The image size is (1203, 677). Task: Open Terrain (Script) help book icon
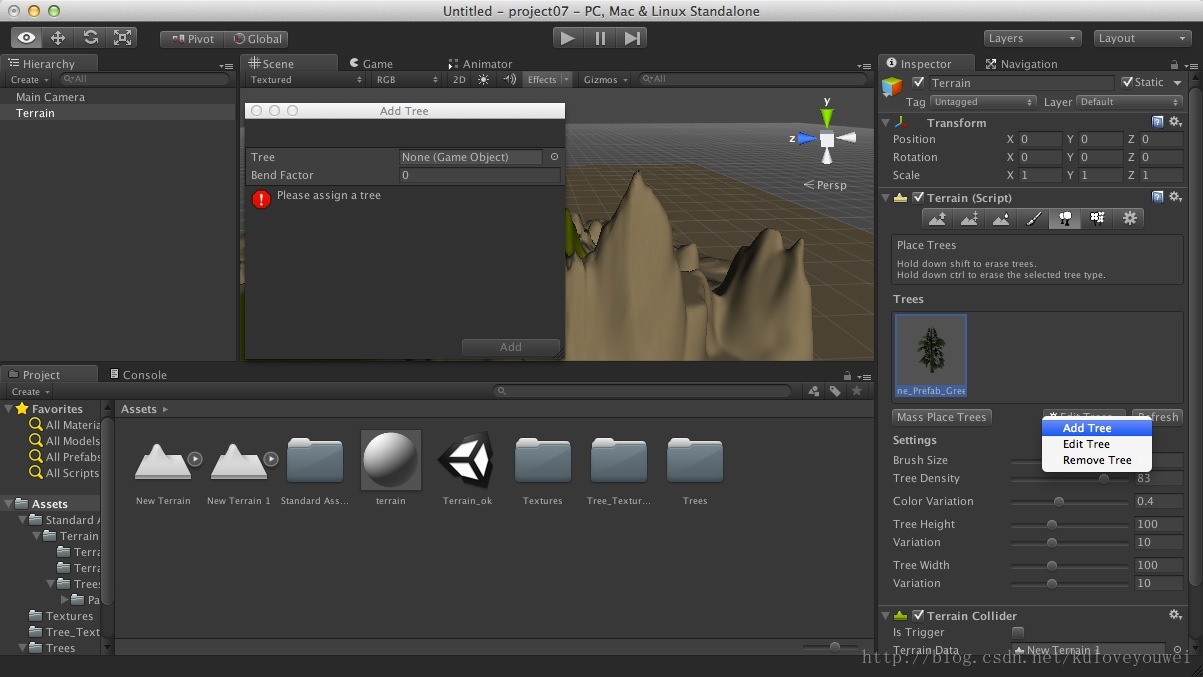click(x=1158, y=197)
